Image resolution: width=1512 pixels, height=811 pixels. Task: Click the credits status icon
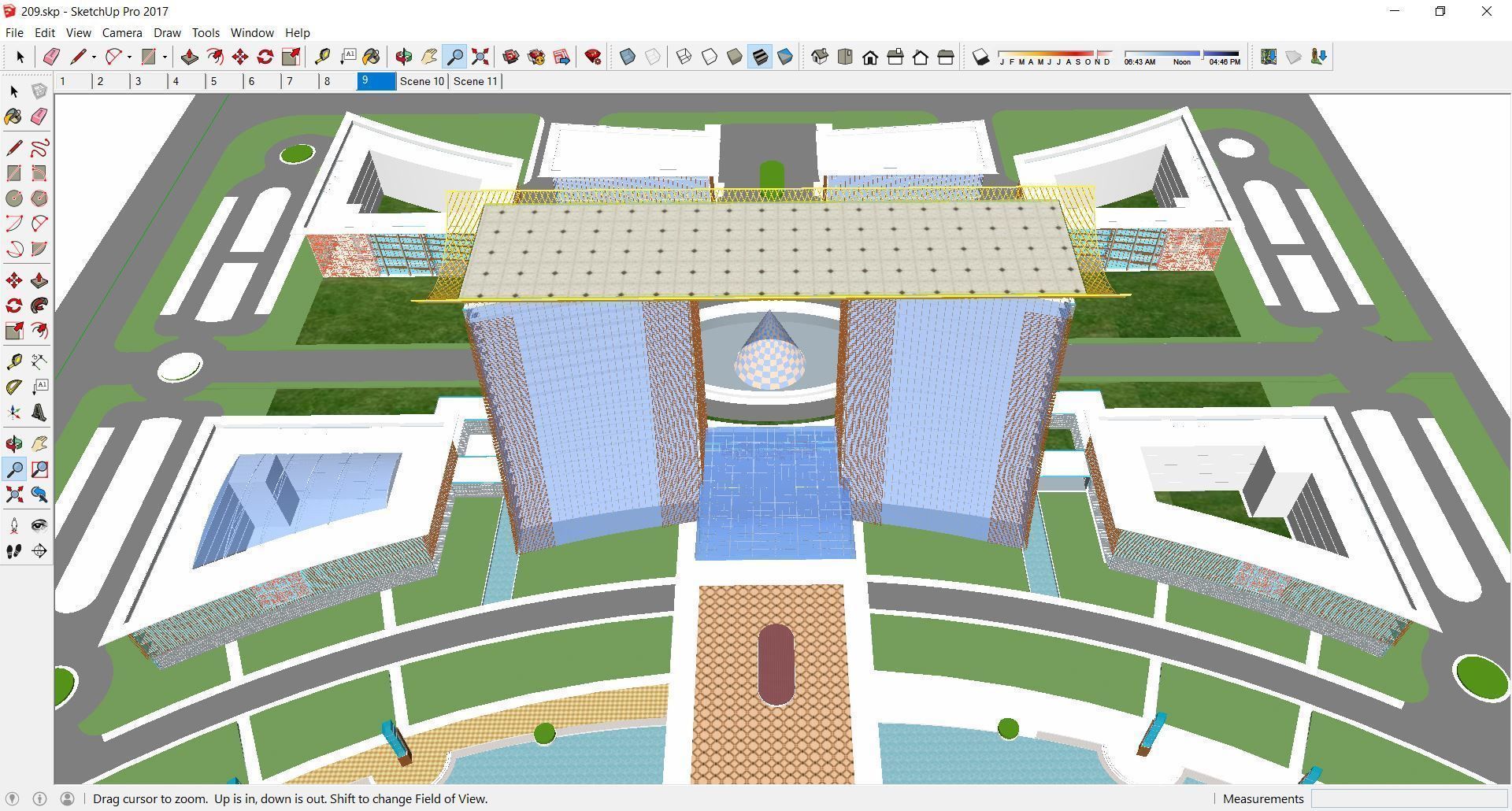[39, 798]
